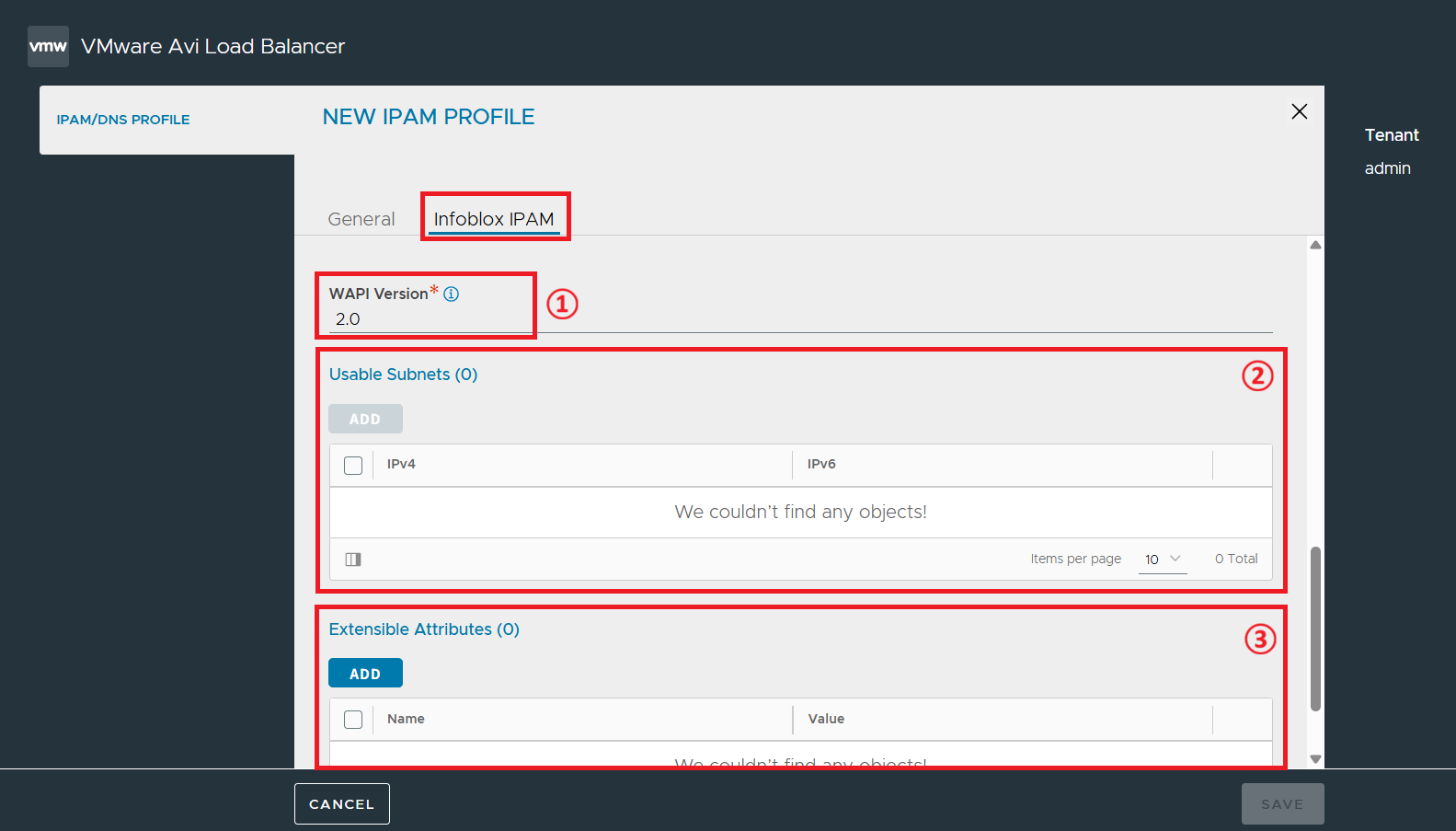Click the scroll up arrow
Image resolution: width=1456 pixels, height=831 pixels.
1315,245
